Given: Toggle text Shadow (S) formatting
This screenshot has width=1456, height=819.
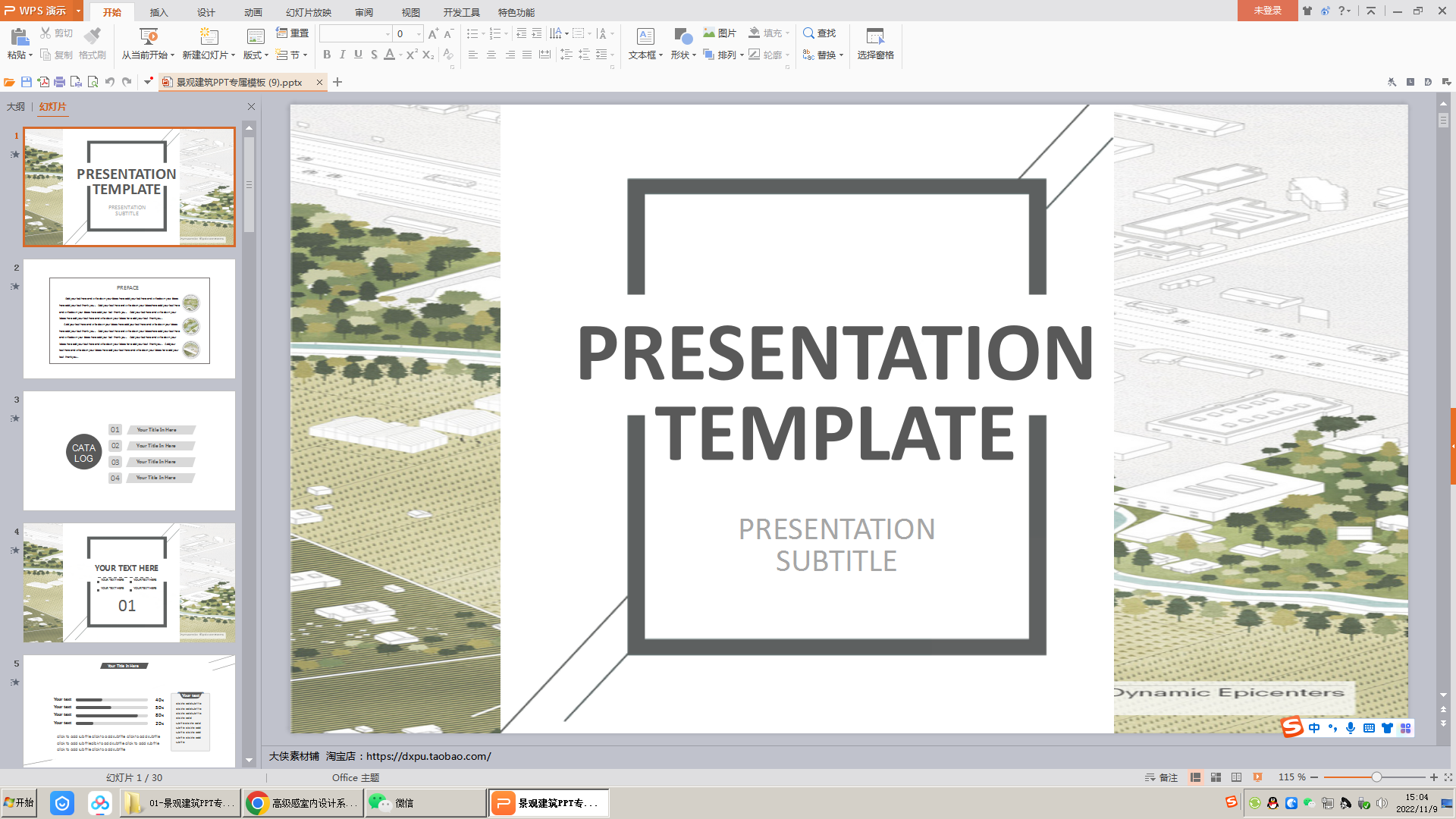Looking at the screenshot, I should (x=374, y=55).
